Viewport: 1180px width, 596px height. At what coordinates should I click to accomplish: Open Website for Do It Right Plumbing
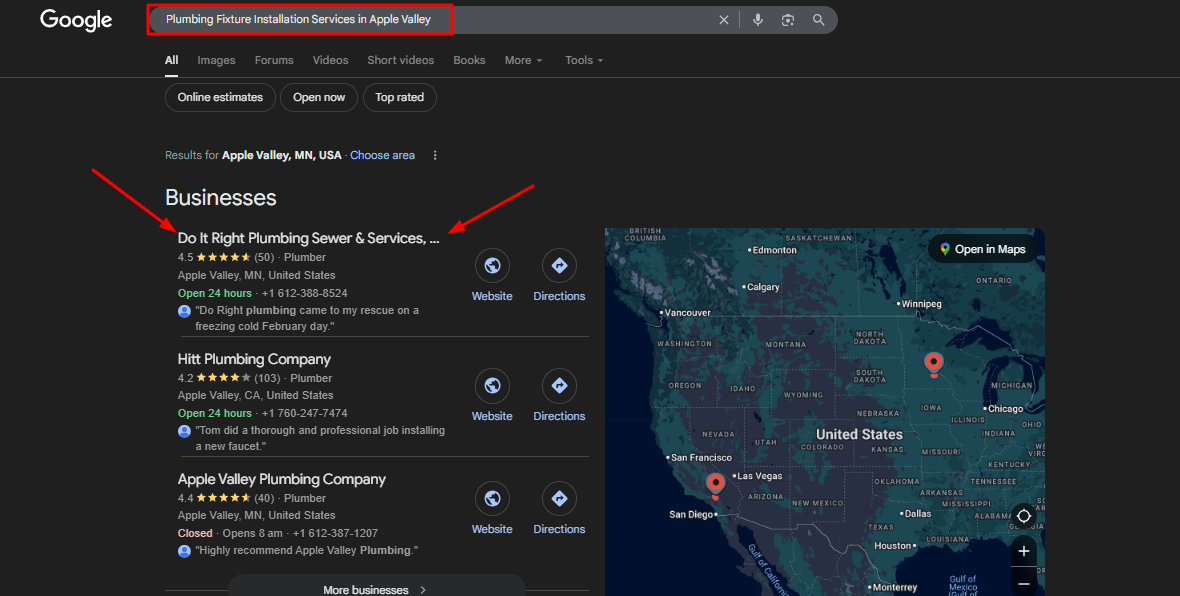click(492, 267)
